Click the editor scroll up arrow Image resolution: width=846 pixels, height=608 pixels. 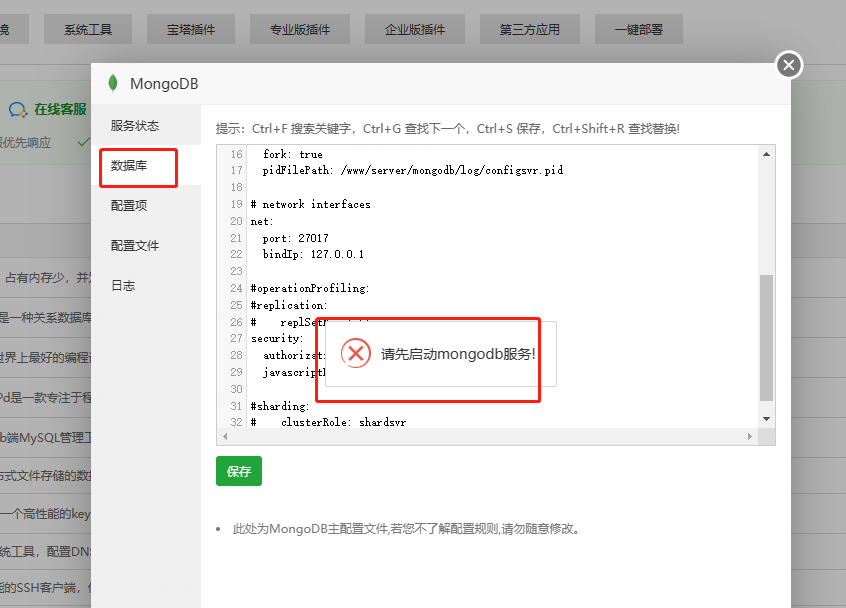766,154
